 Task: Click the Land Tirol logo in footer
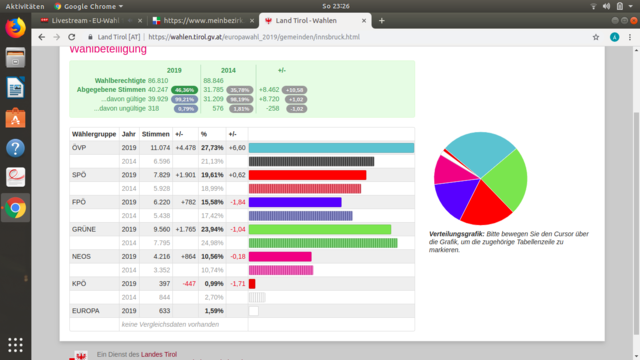click(x=80, y=355)
